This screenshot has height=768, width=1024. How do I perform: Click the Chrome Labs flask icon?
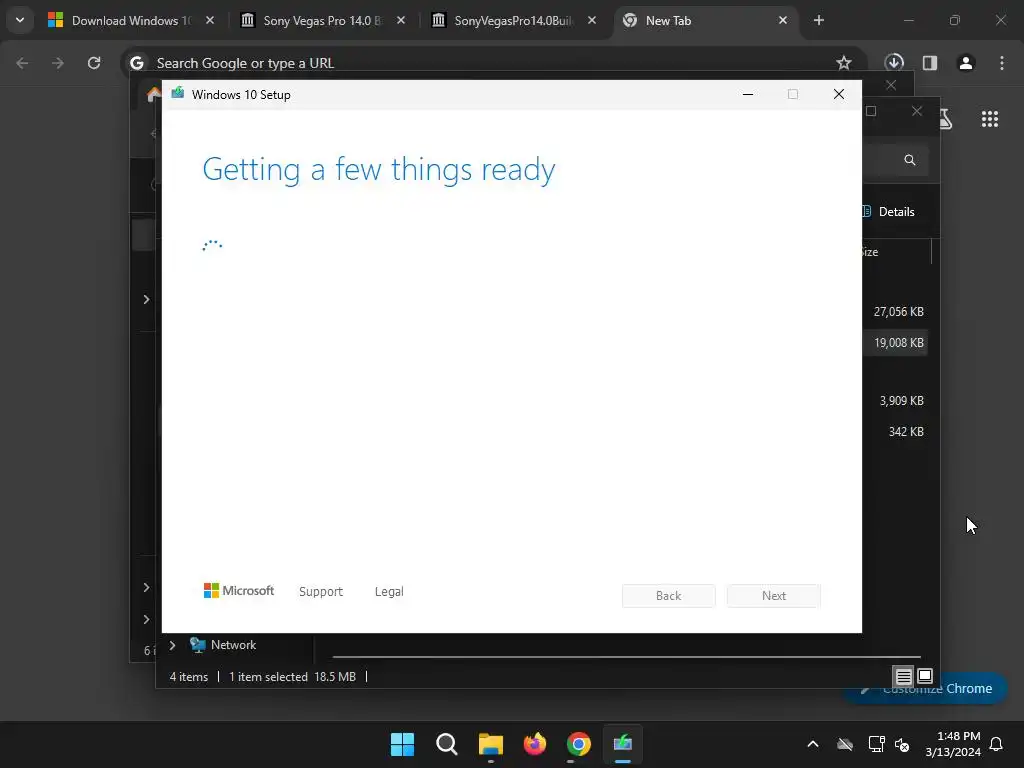(946, 119)
